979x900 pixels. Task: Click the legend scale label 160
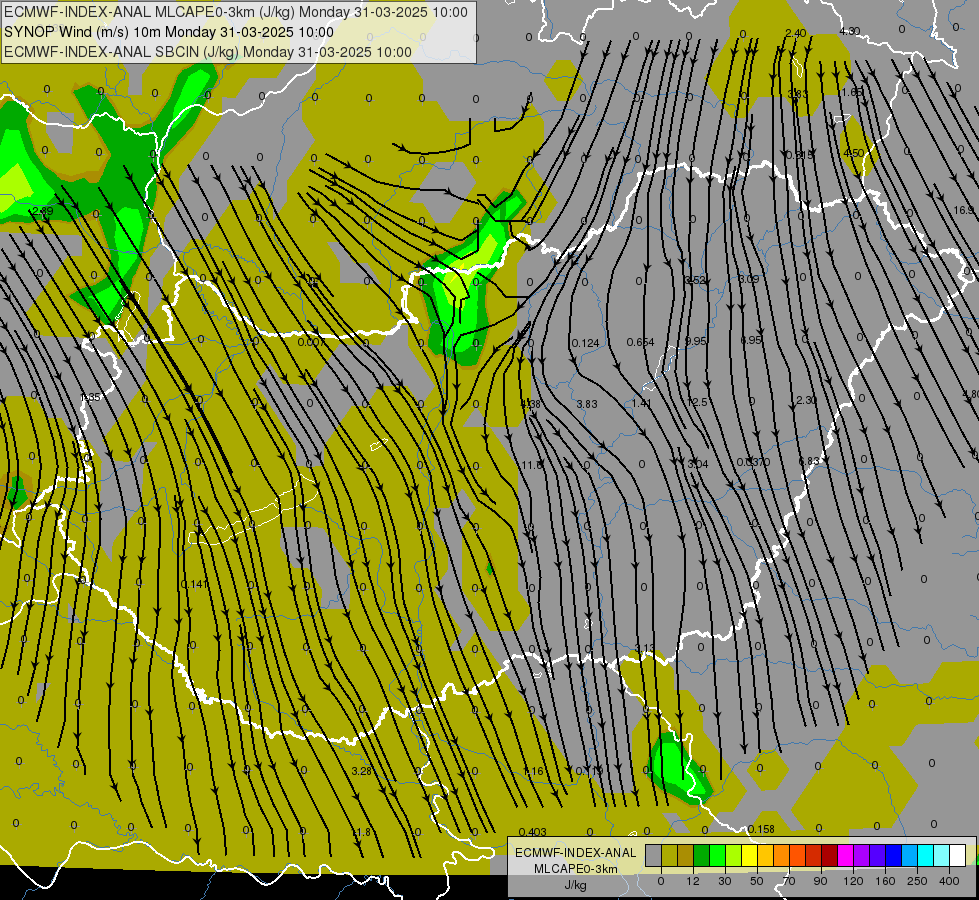885,881
